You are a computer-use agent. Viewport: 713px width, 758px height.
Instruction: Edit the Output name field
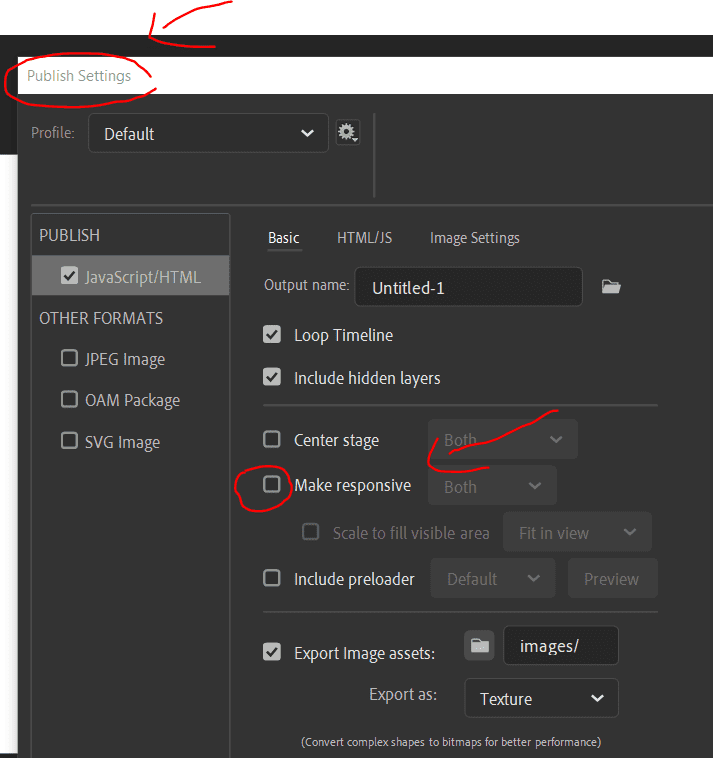pos(468,287)
